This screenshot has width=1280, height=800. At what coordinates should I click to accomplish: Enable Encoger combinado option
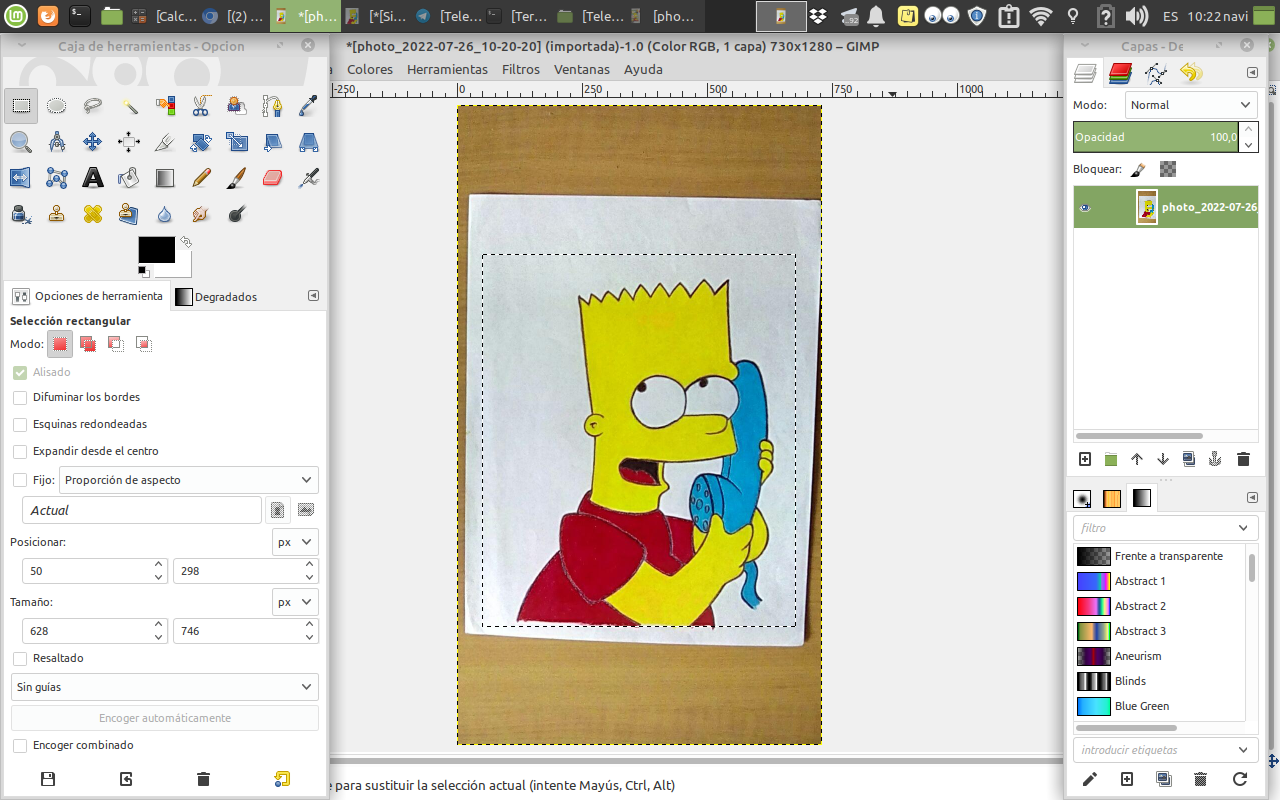point(20,745)
